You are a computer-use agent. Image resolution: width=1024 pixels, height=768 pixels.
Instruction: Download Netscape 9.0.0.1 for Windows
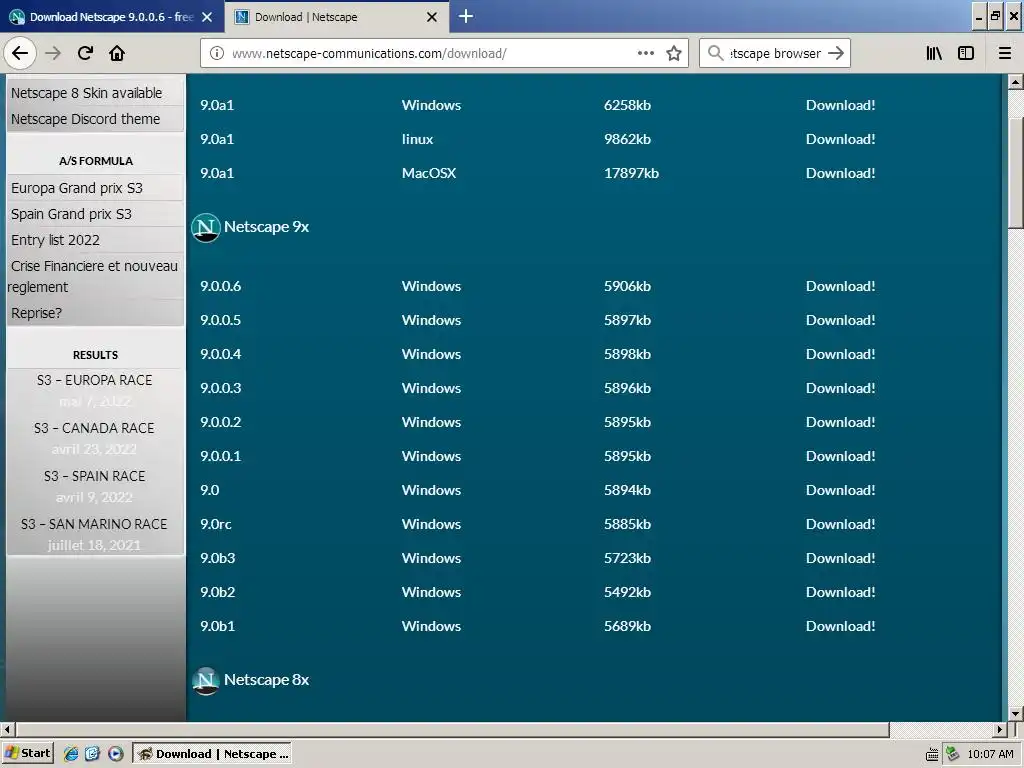tap(840, 456)
